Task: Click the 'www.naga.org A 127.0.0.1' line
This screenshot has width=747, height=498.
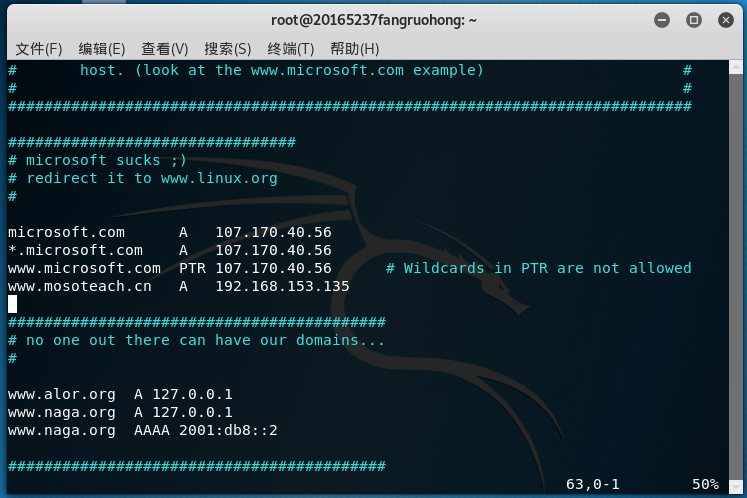Action: [120, 412]
